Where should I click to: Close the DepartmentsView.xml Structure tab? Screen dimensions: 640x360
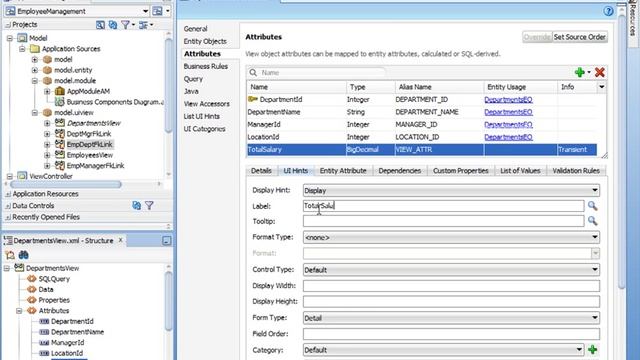(120, 240)
